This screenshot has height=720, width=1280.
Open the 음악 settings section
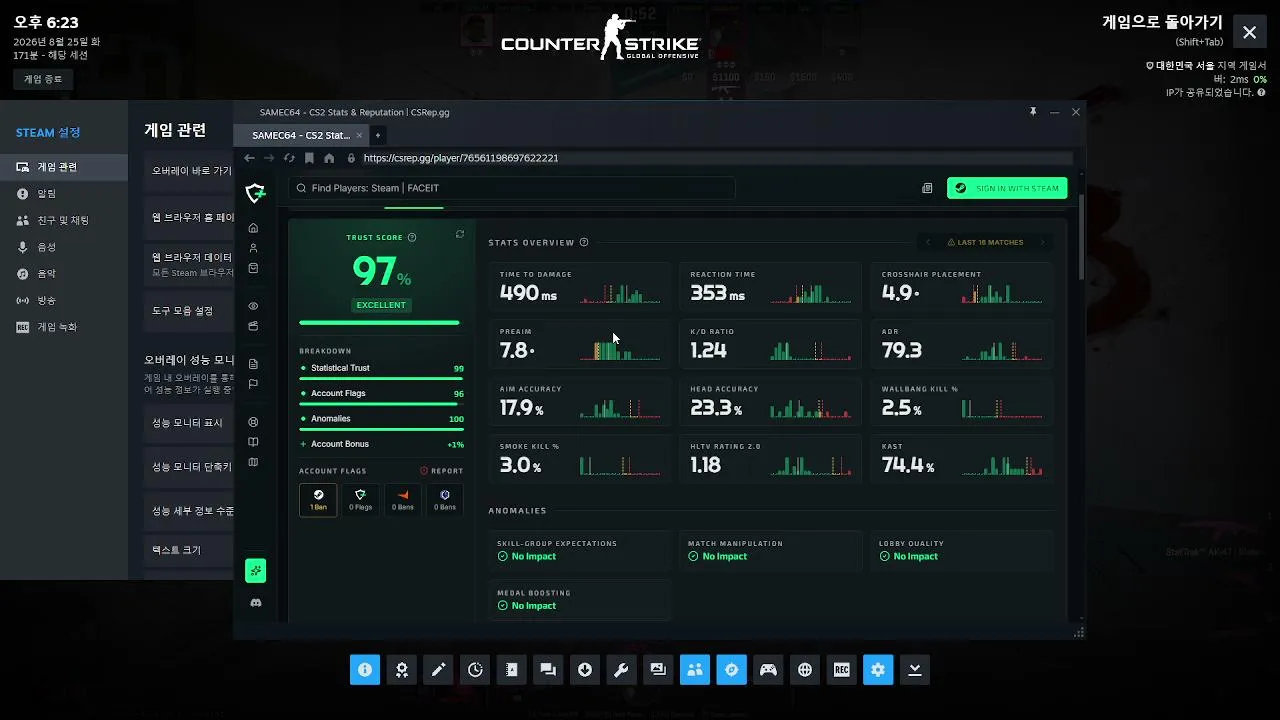click(x=64, y=273)
